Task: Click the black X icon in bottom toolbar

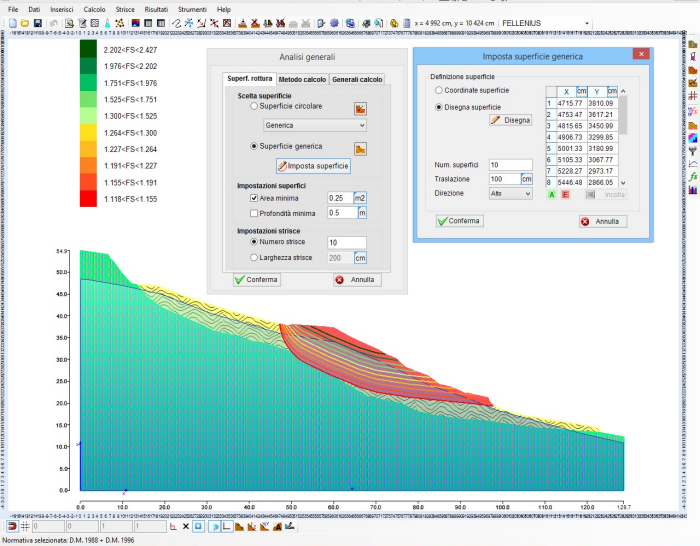Action: [186, 526]
